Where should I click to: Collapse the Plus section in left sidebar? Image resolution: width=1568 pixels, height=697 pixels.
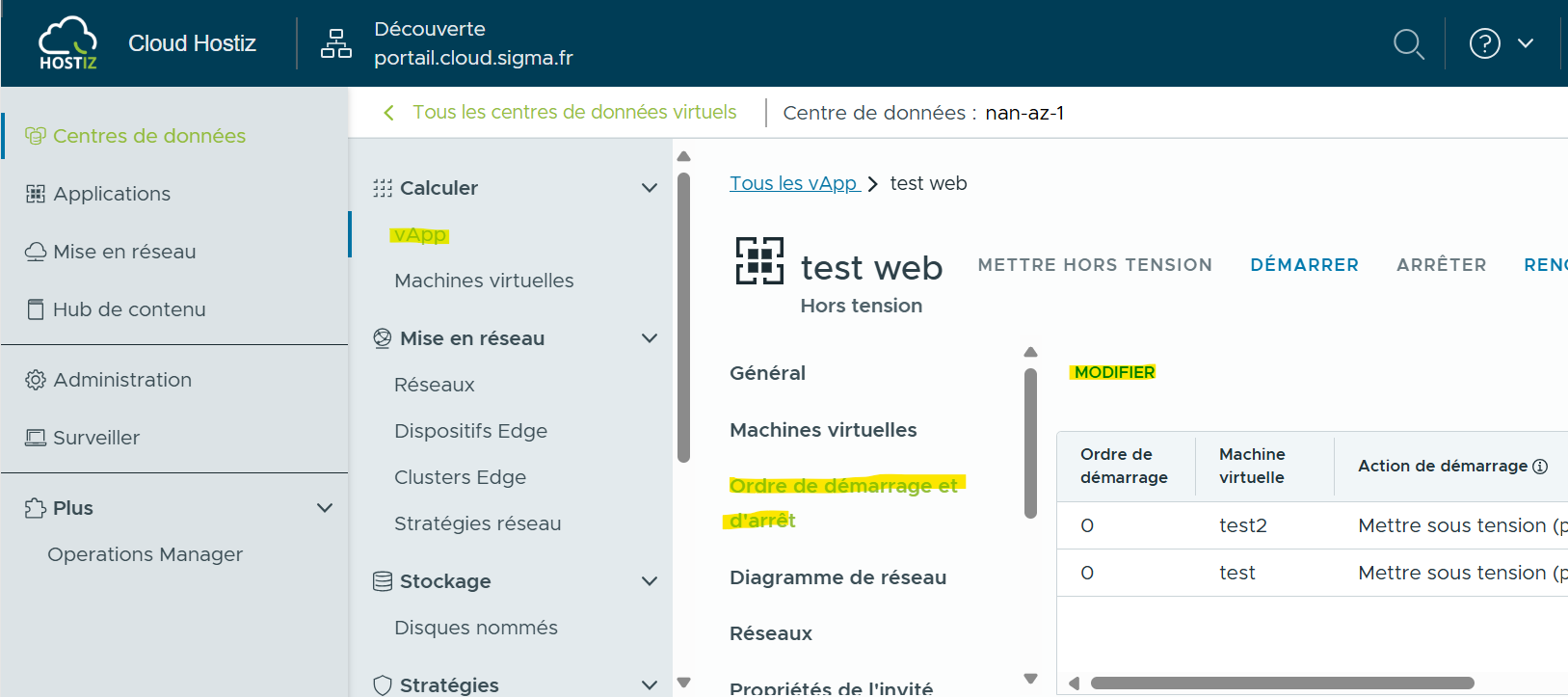click(x=325, y=508)
